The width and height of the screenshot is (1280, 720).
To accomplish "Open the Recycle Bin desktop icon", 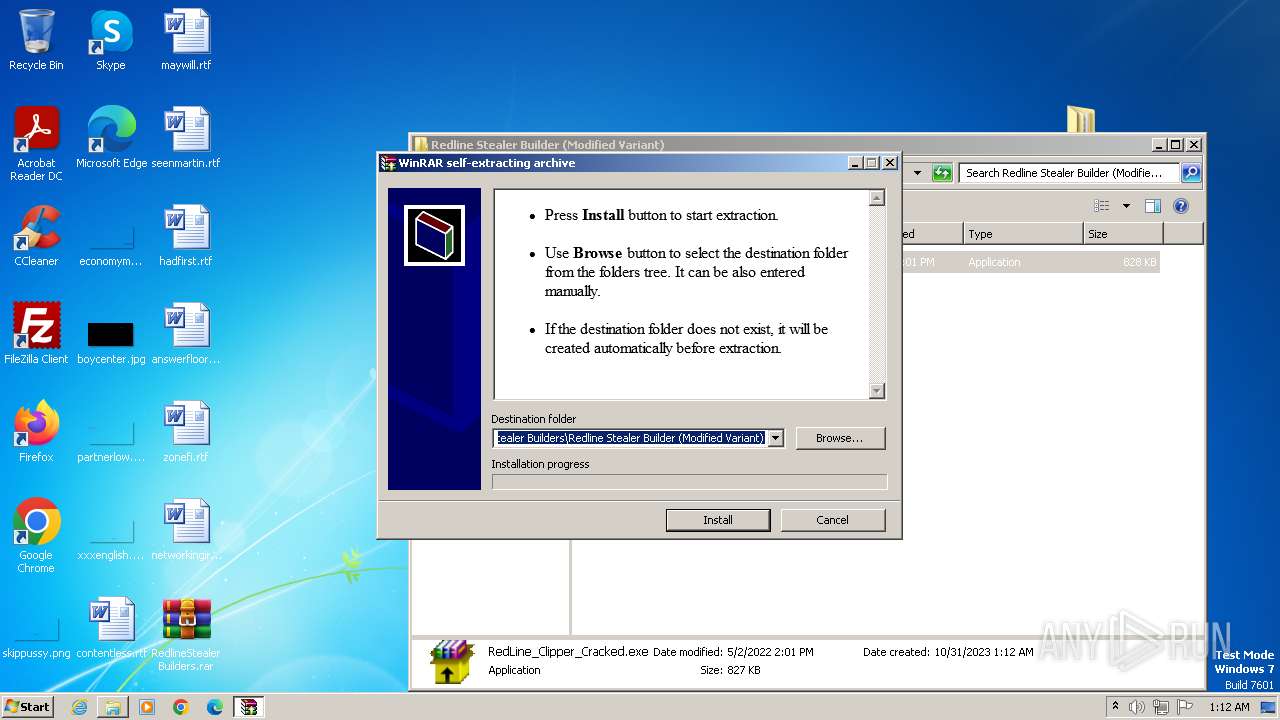I will tap(36, 40).
